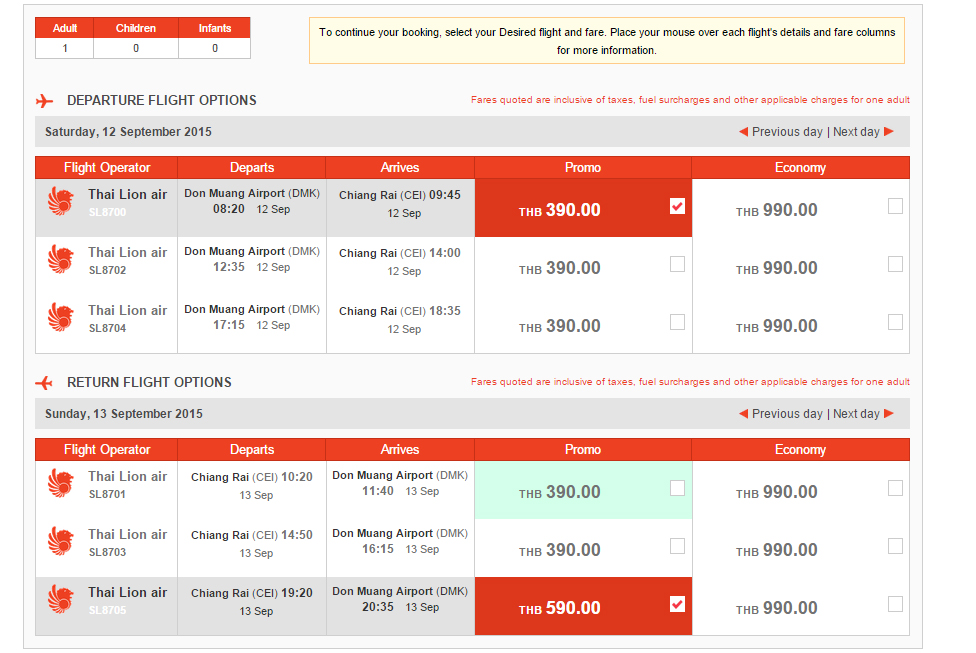
Task: Click 'Sunday, 13 September 2015' date text
Action: [124, 413]
